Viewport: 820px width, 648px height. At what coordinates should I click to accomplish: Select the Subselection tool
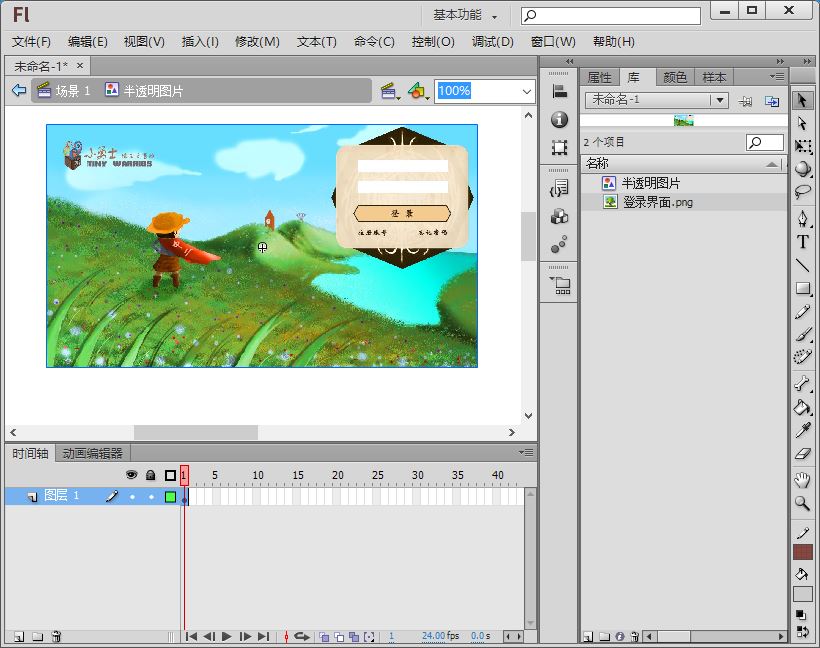point(802,123)
